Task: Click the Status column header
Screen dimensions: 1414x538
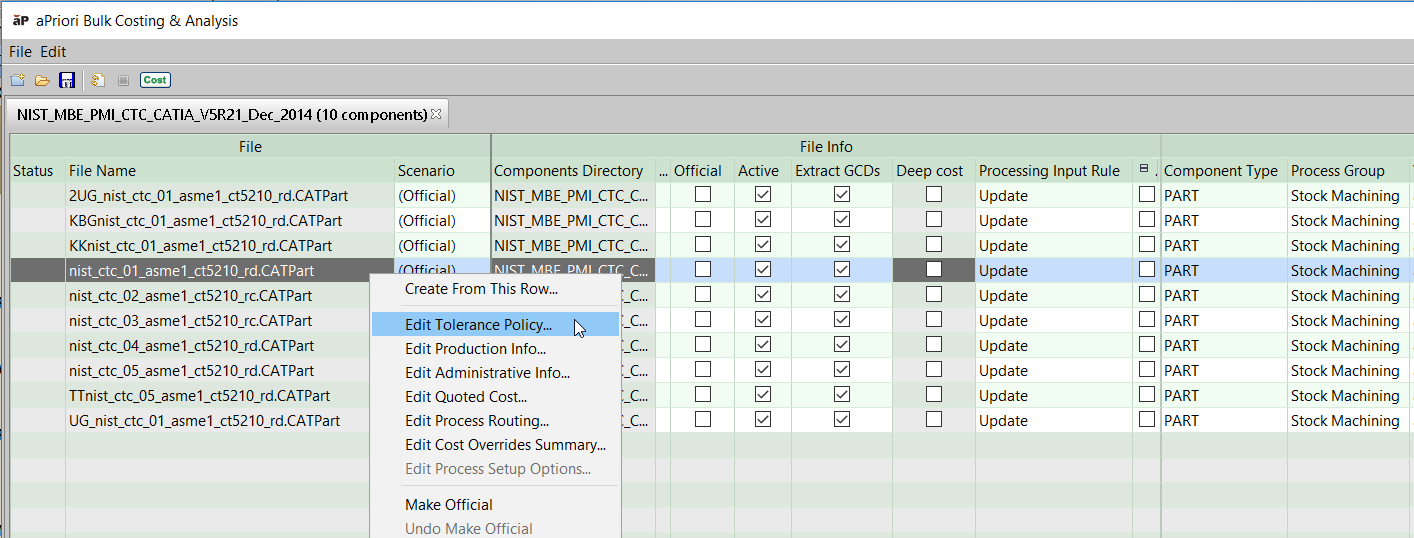Action: tap(37, 171)
